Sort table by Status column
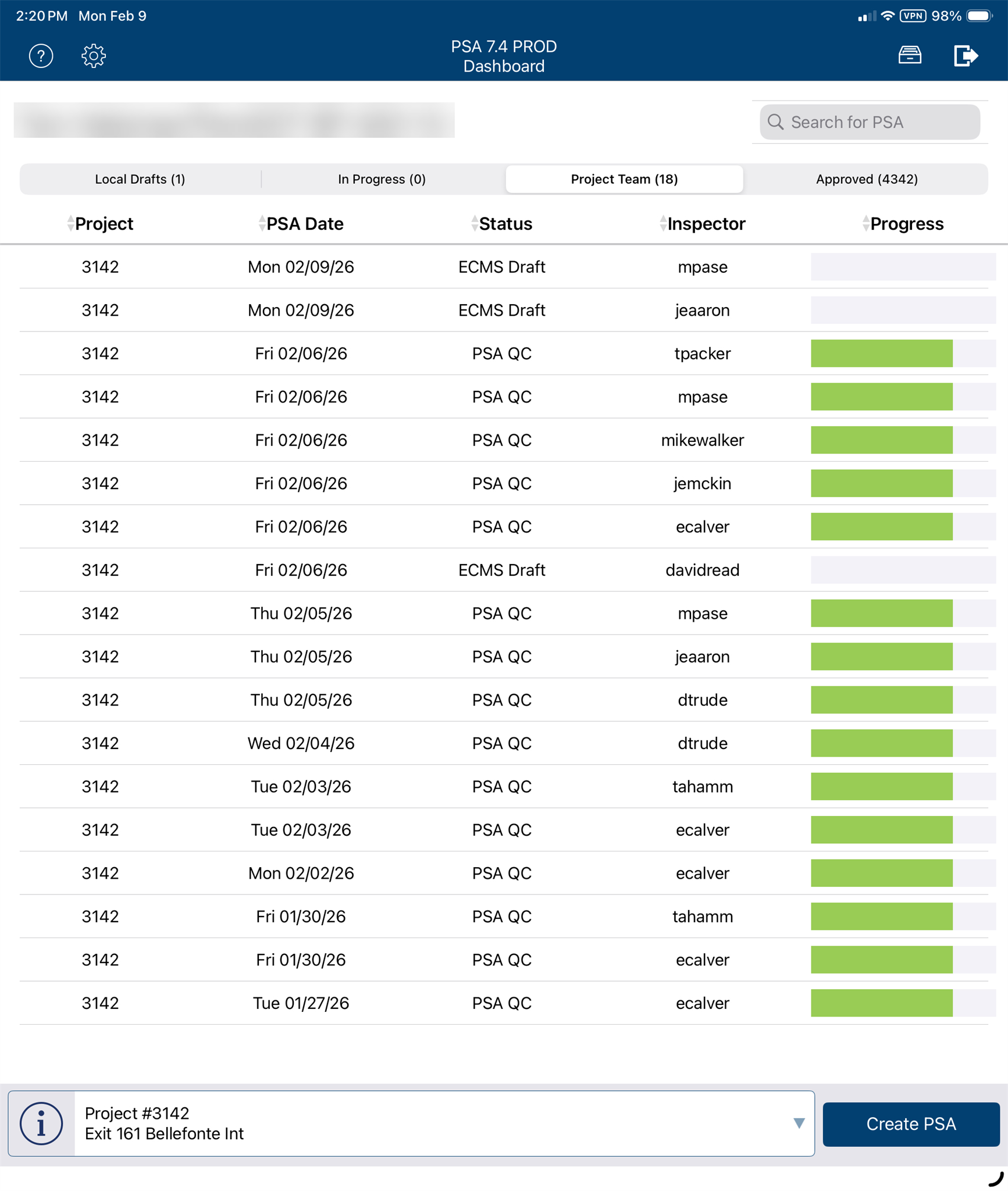The height and width of the screenshot is (1191, 1008). [x=501, y=223]
